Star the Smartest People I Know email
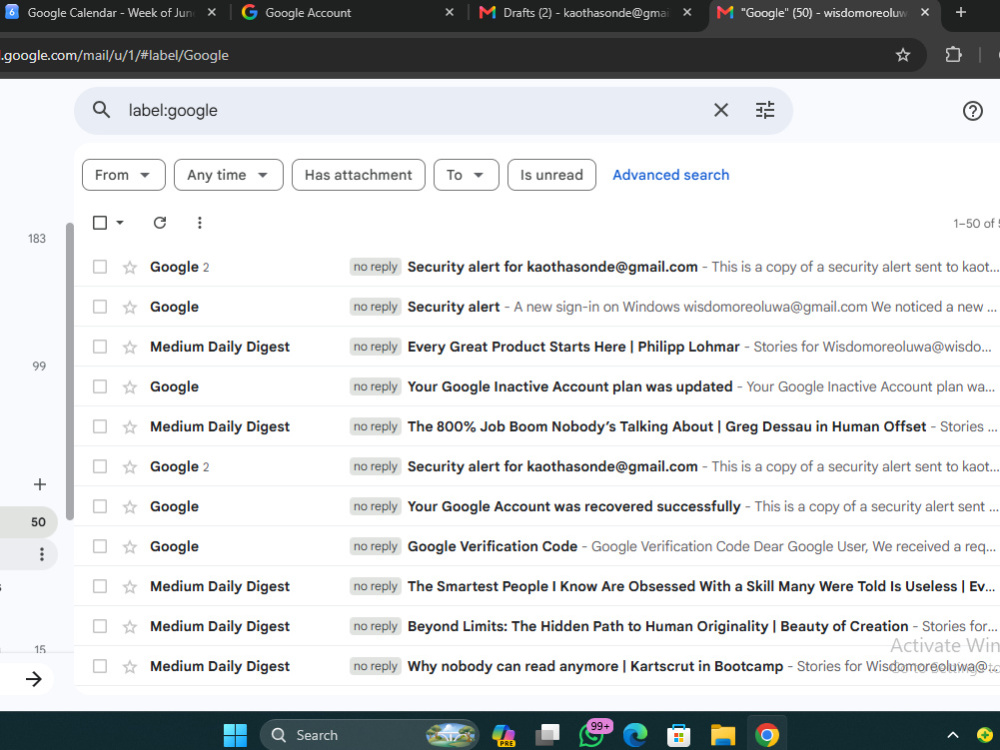The width and height of the screenshot is (1000, 750). point(130,587)
